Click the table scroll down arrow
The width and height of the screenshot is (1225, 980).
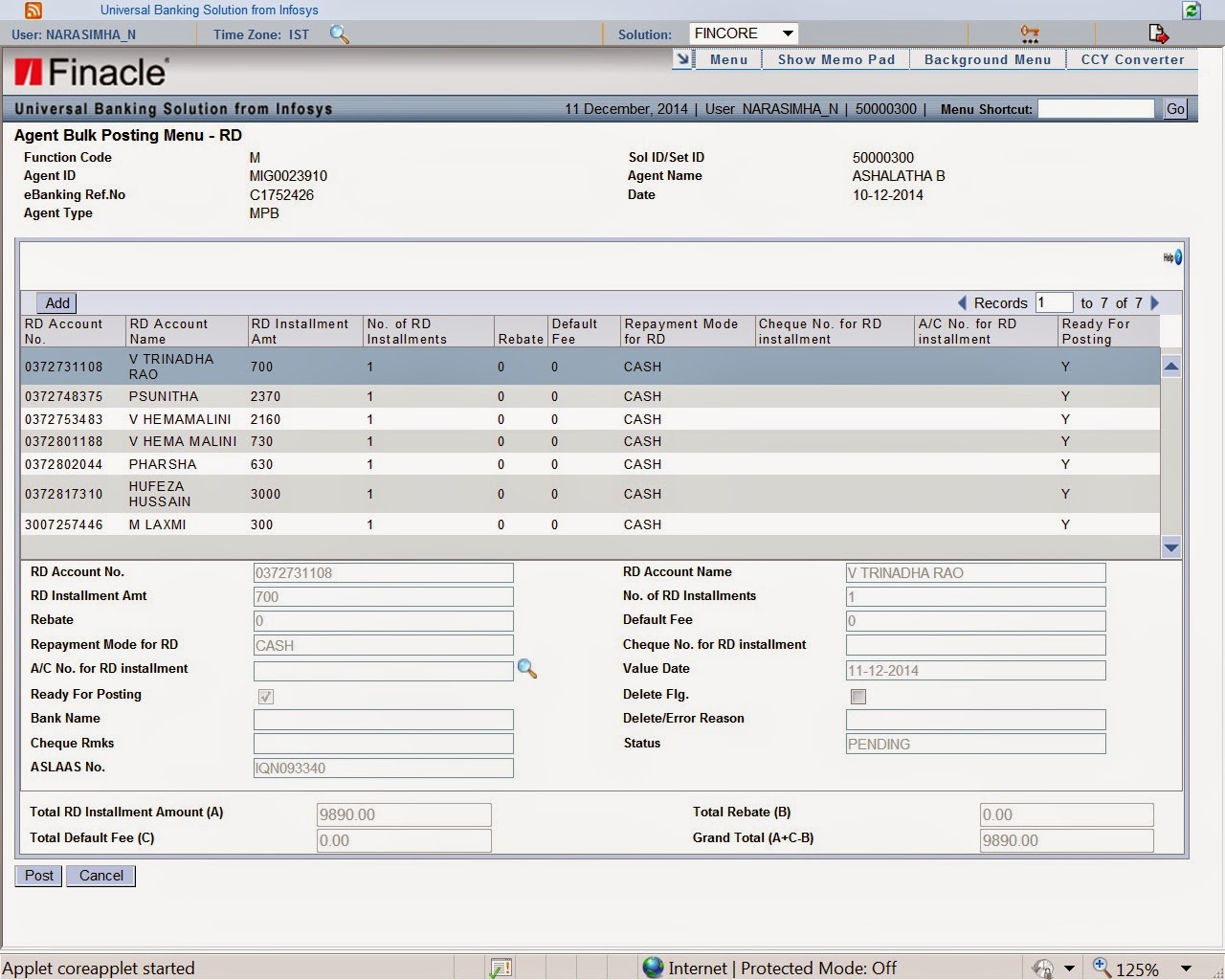[1170, 547]
